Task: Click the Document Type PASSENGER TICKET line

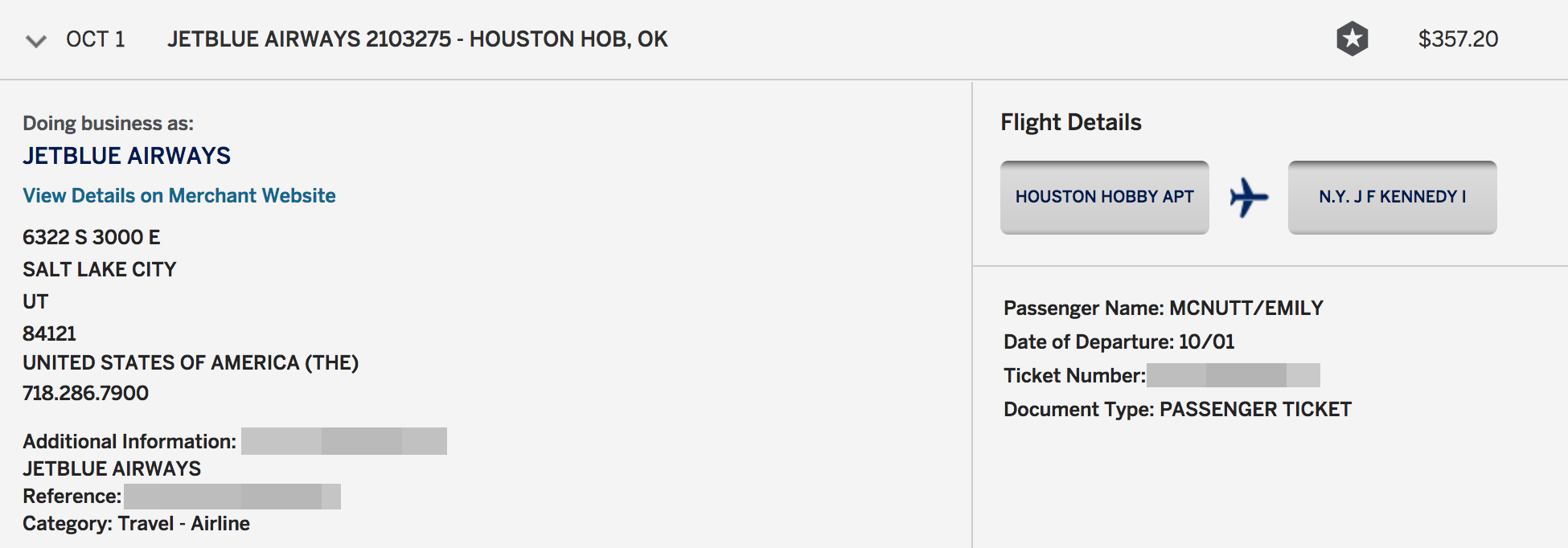Action: click(1177, 409)
